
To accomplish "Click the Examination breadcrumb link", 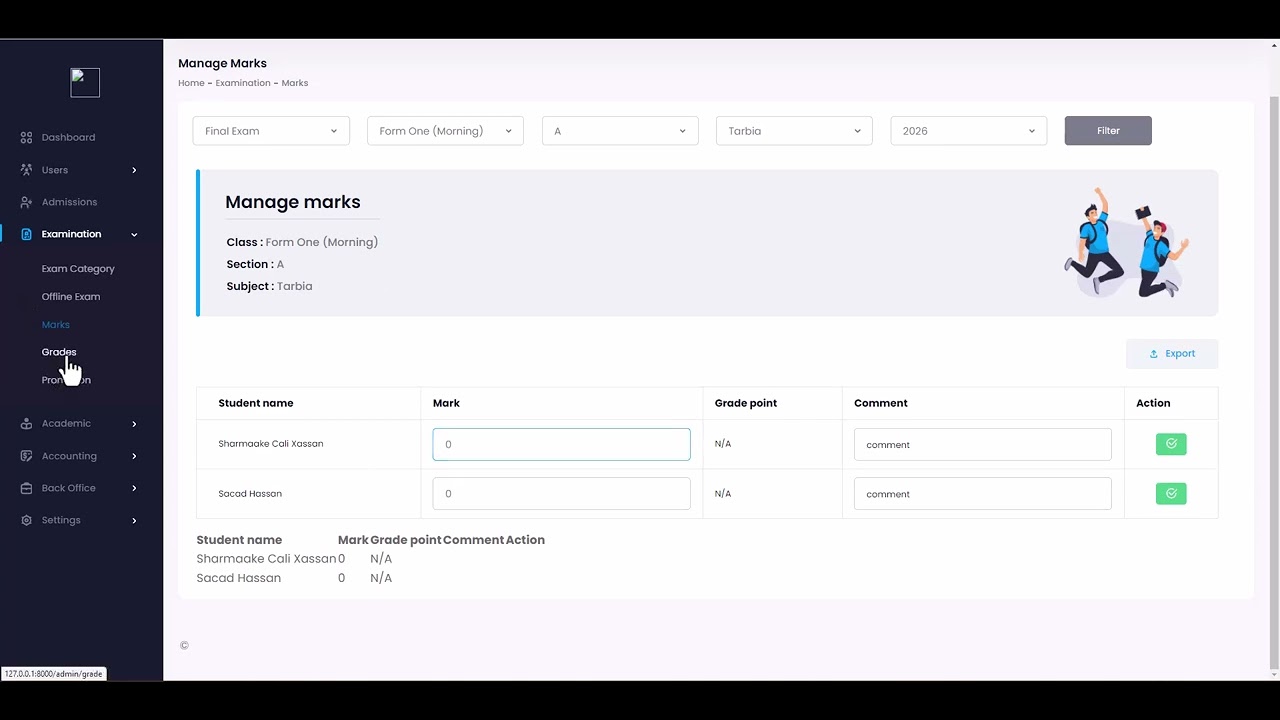I will coord(243,83).
